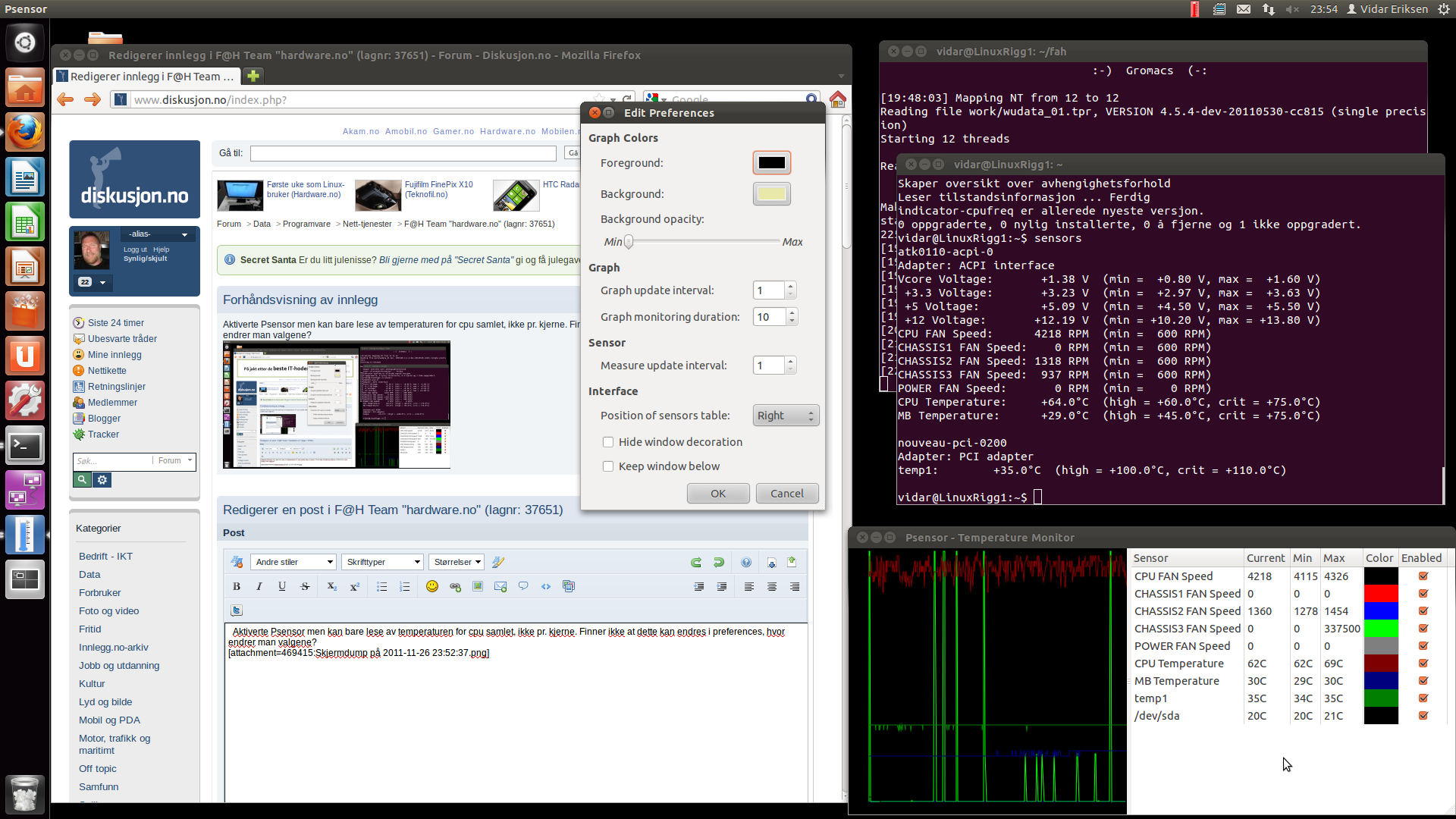
Task: Increase Graph monitoring duration spinner
Action: 792,312
